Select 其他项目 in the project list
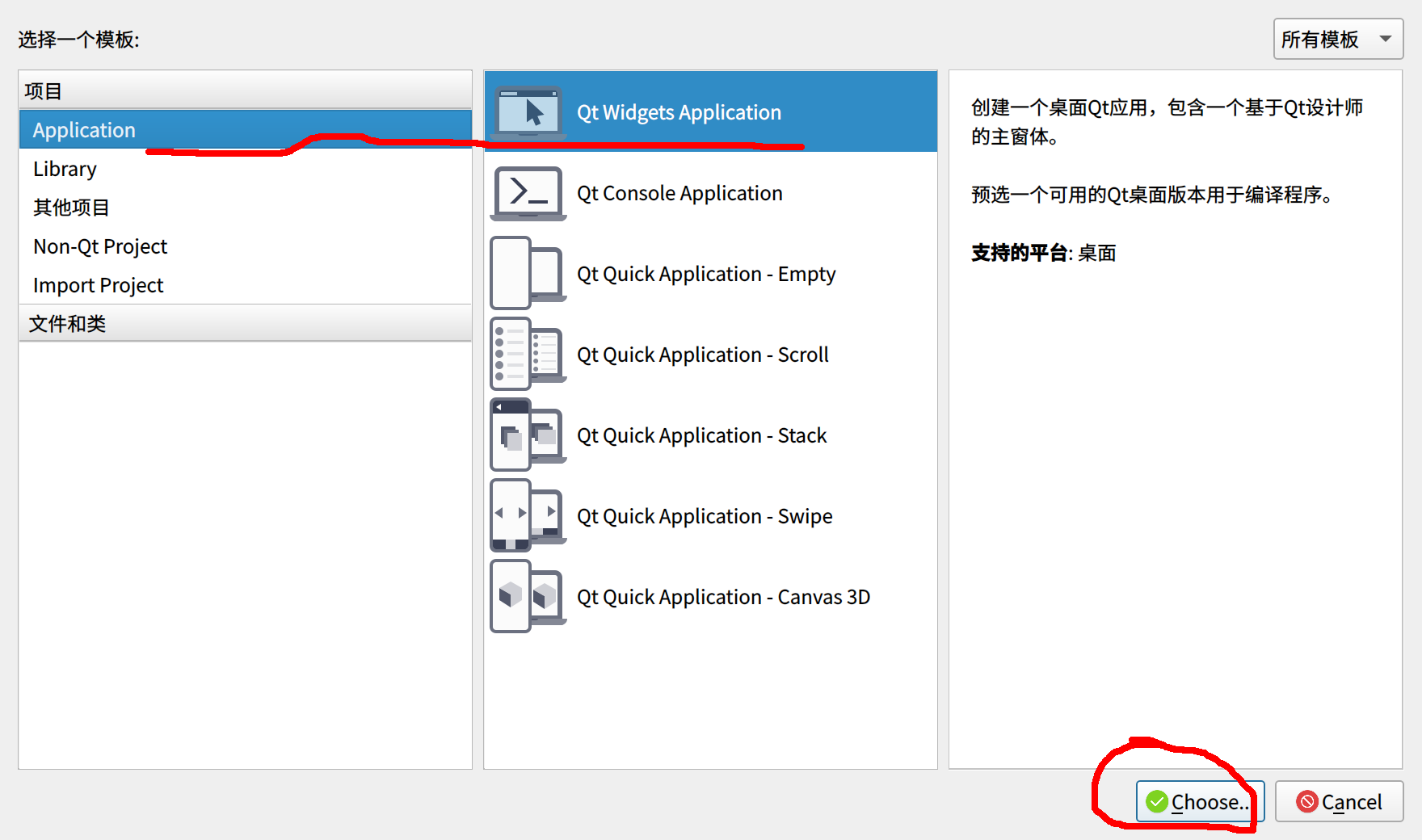 coord(69,208)
